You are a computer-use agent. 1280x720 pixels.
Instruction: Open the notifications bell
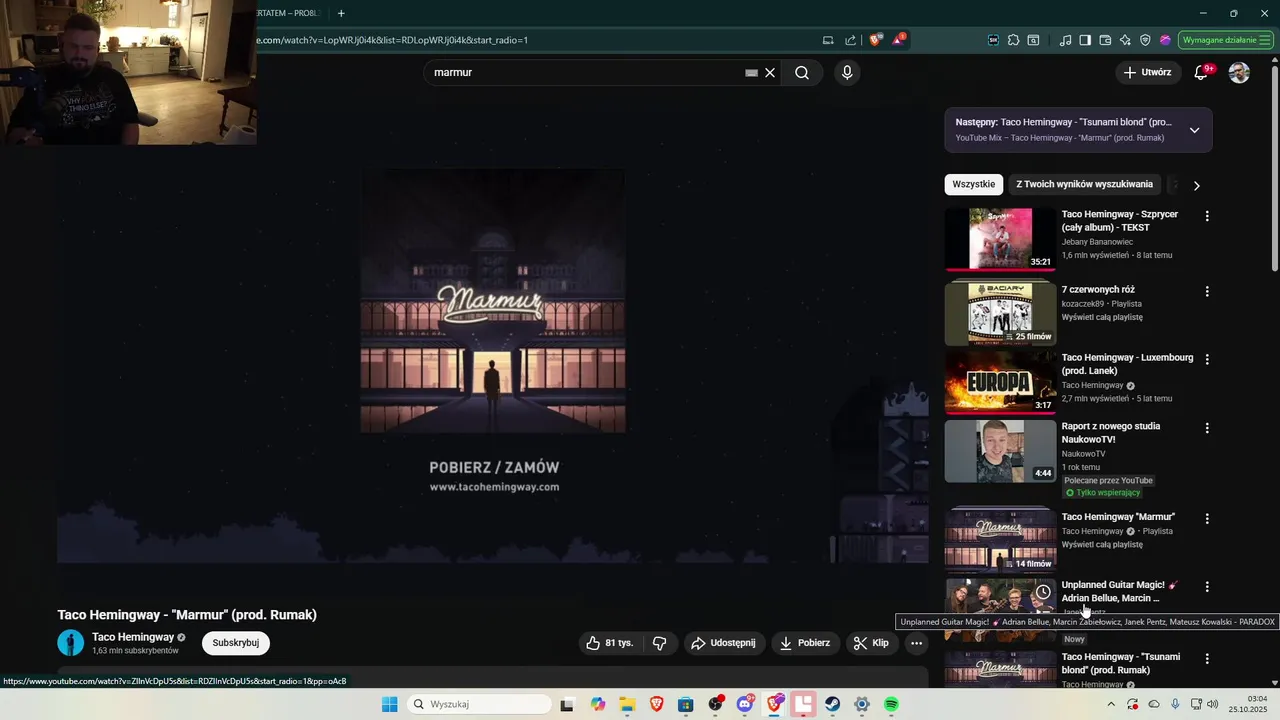pyautogui.click(x=1201, y=73)
